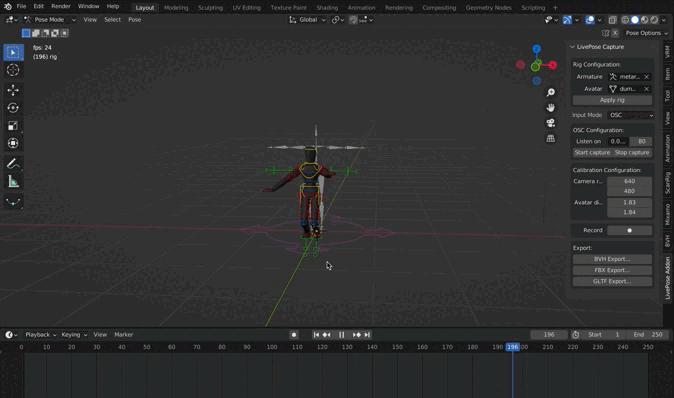Select the Select Box tool

pyautogui.click(x=13, y=52)
